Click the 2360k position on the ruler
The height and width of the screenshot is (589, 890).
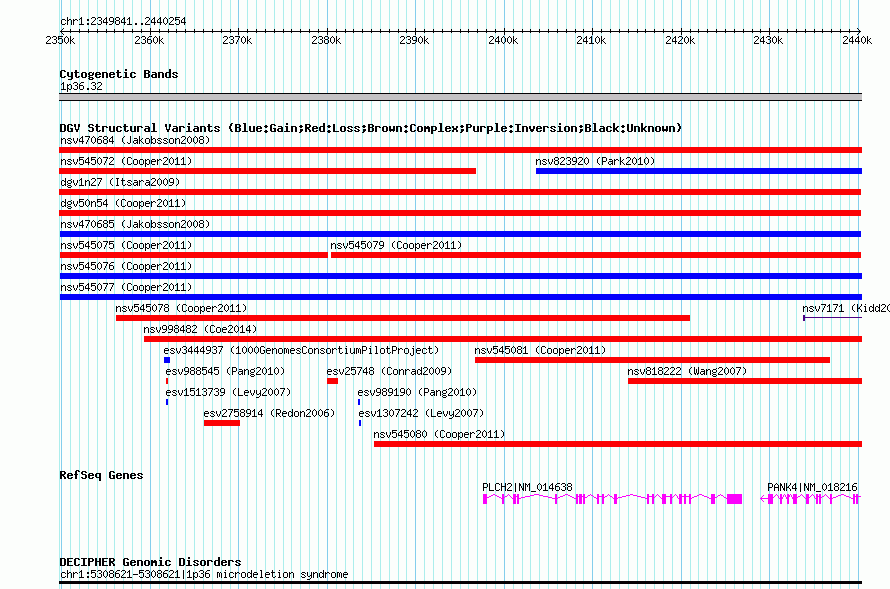coord(149,40)
